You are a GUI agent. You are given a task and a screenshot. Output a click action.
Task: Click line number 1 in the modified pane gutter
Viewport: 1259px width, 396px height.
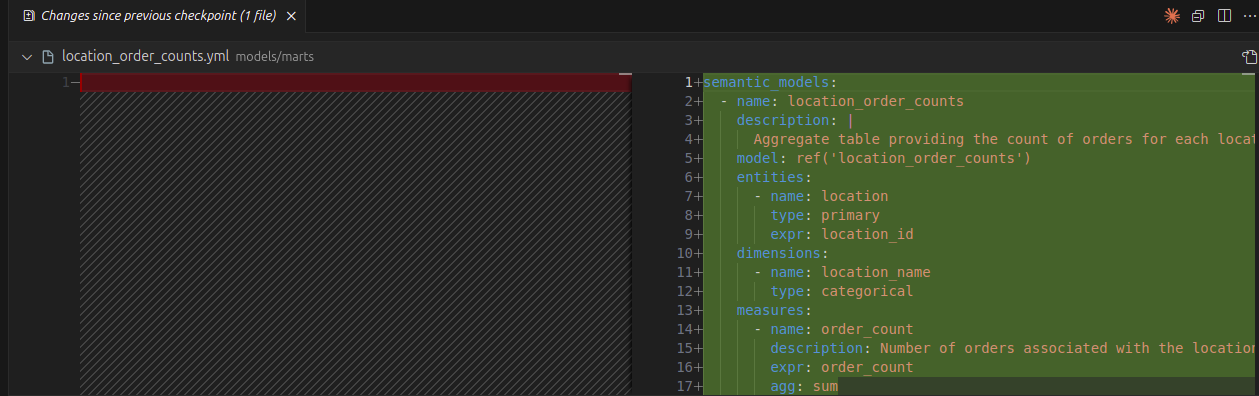[x=688, y=82]
